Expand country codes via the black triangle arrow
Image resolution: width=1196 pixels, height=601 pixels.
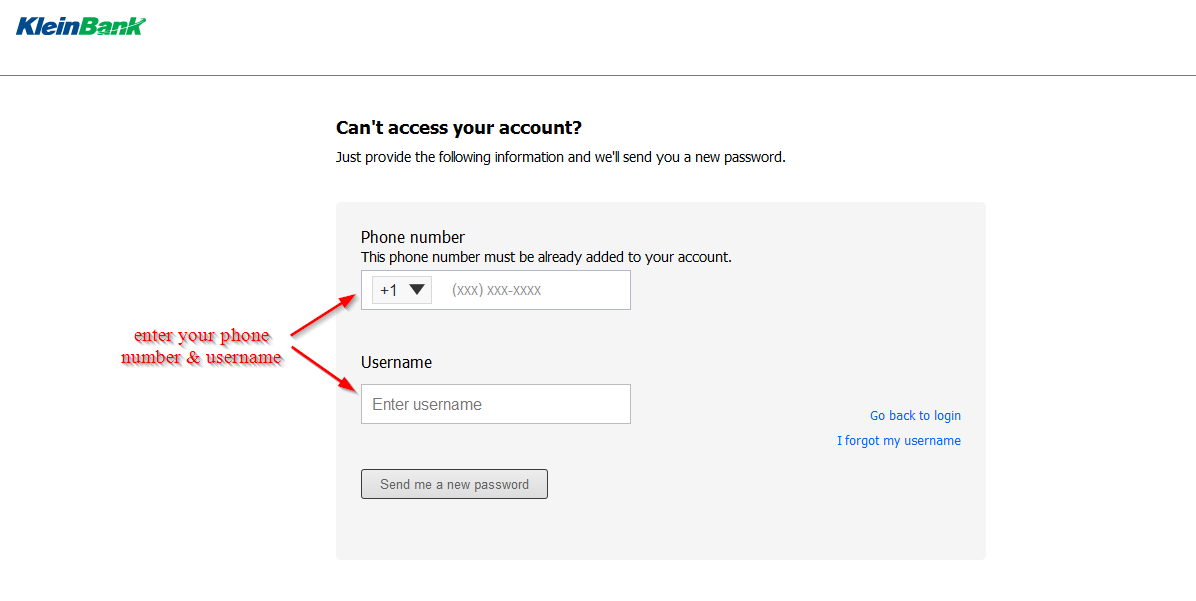tap(416, 290)
